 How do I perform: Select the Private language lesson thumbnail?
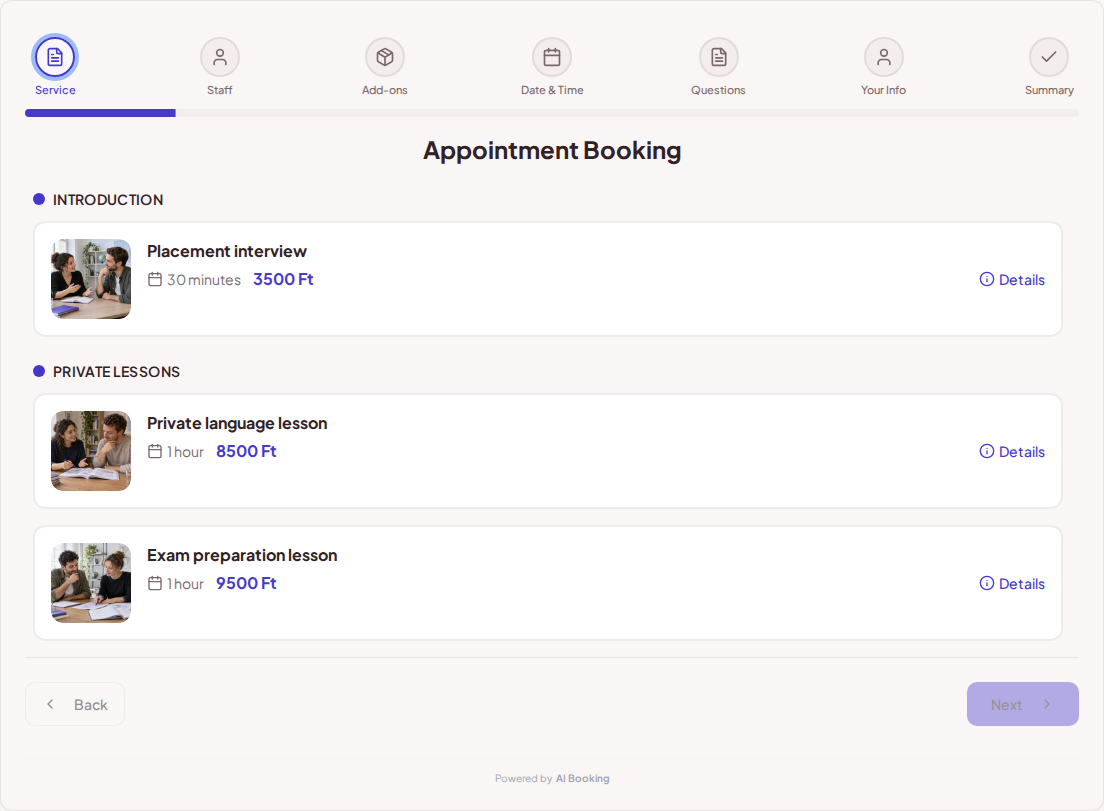[91, 451]
